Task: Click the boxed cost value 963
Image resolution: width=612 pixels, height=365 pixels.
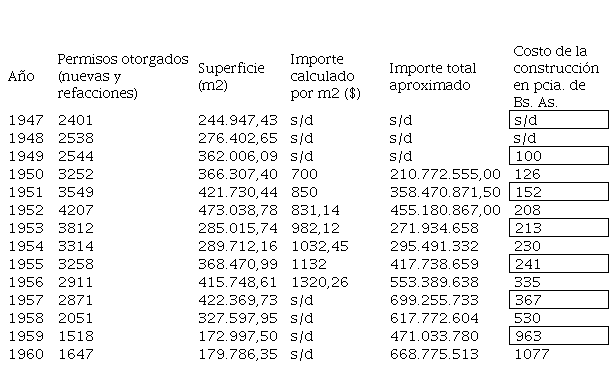Action: click(559, 335)
